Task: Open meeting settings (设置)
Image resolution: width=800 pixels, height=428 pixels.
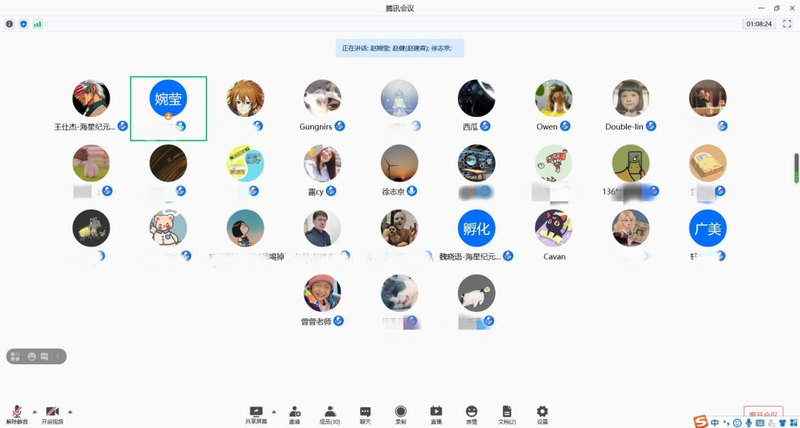Action: coord(542,413)
